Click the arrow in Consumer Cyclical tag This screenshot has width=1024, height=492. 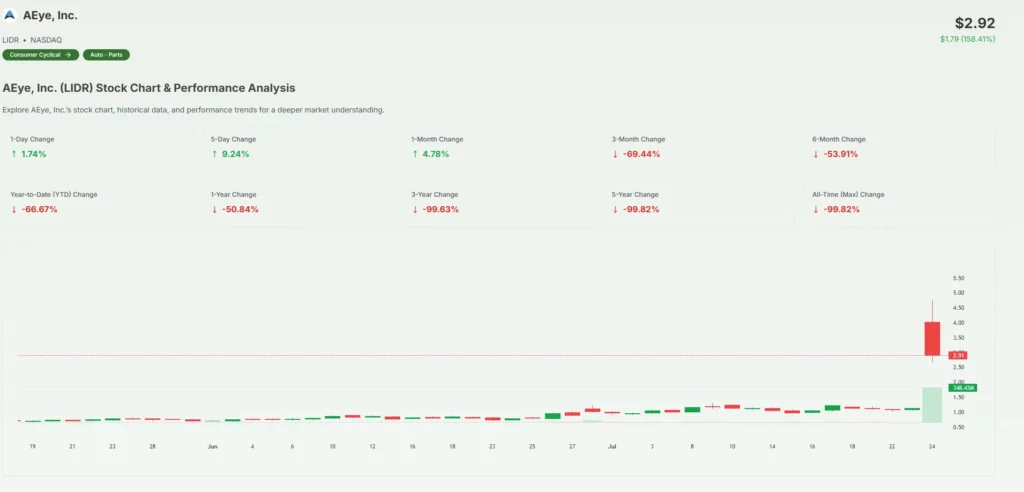pyautogui.click(x=67, y=55)
